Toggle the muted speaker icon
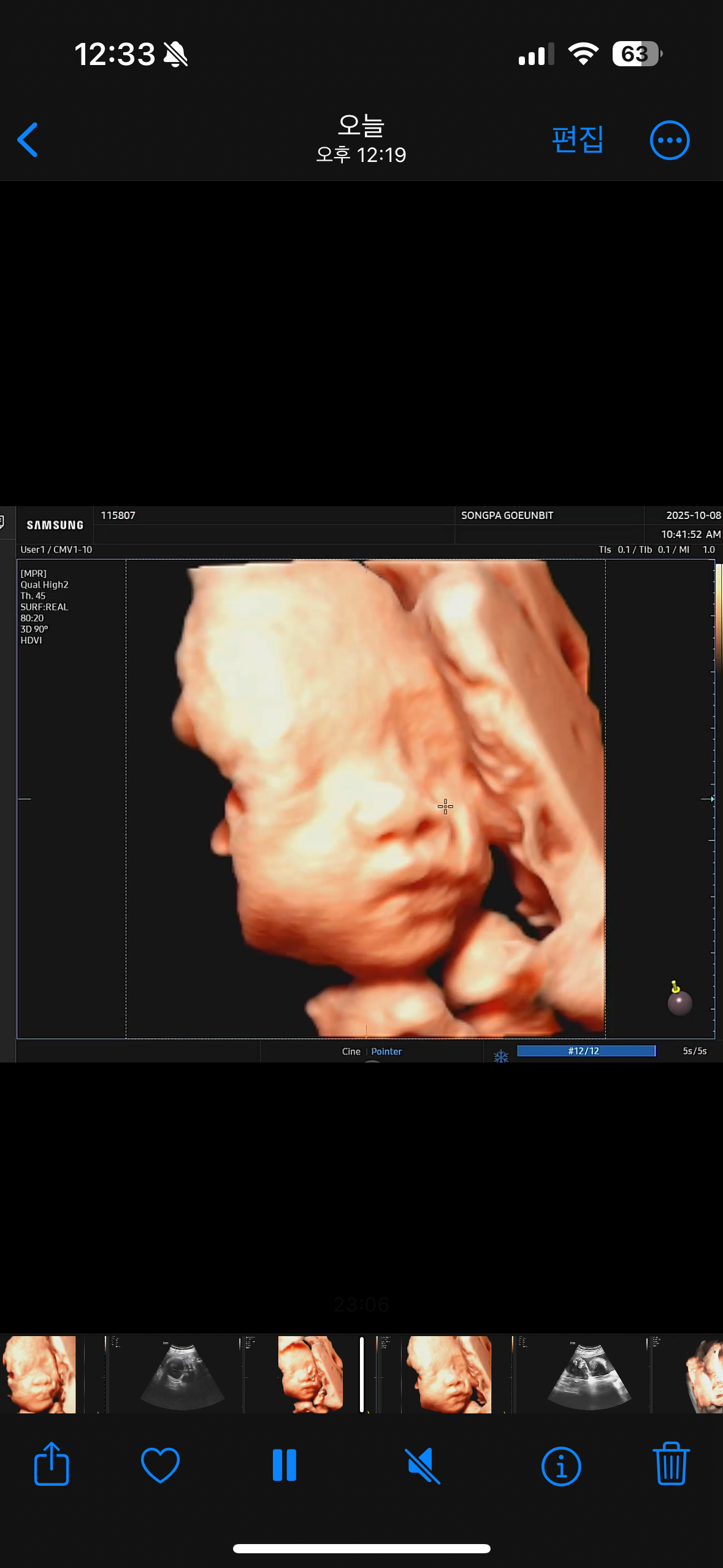 [x=423, y=1464]
